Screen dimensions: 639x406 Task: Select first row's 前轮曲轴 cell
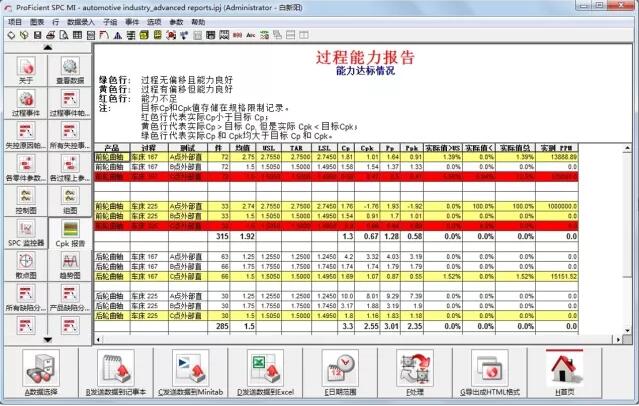click(112, 157)
